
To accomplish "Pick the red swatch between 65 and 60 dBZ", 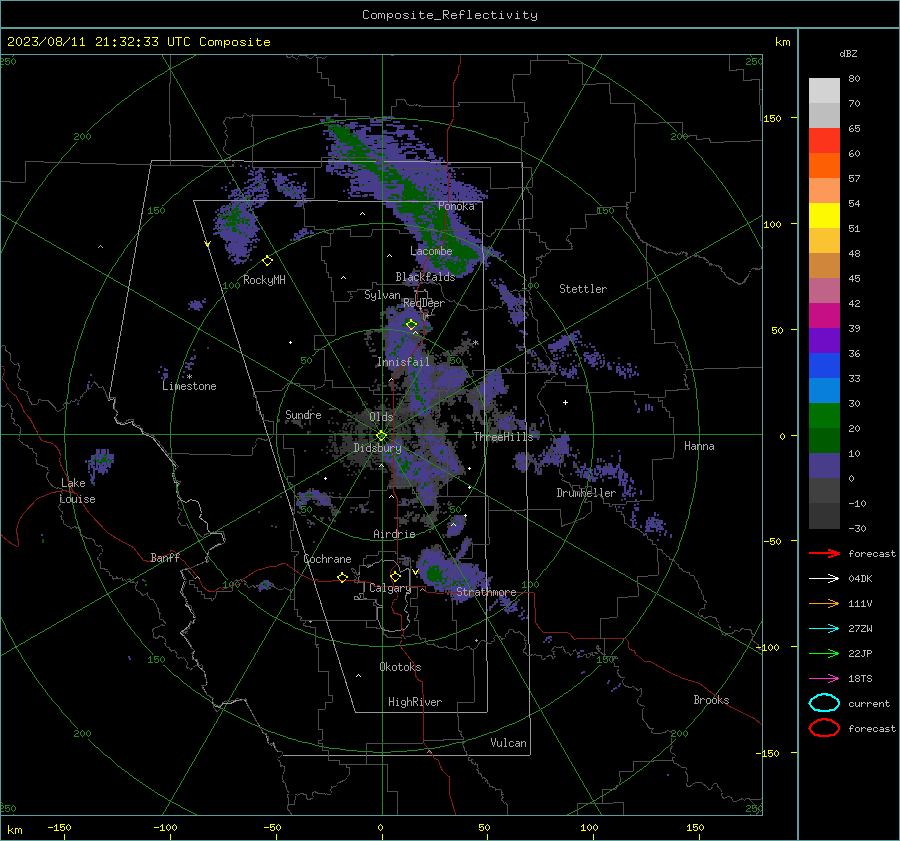I will click(824, 141).
